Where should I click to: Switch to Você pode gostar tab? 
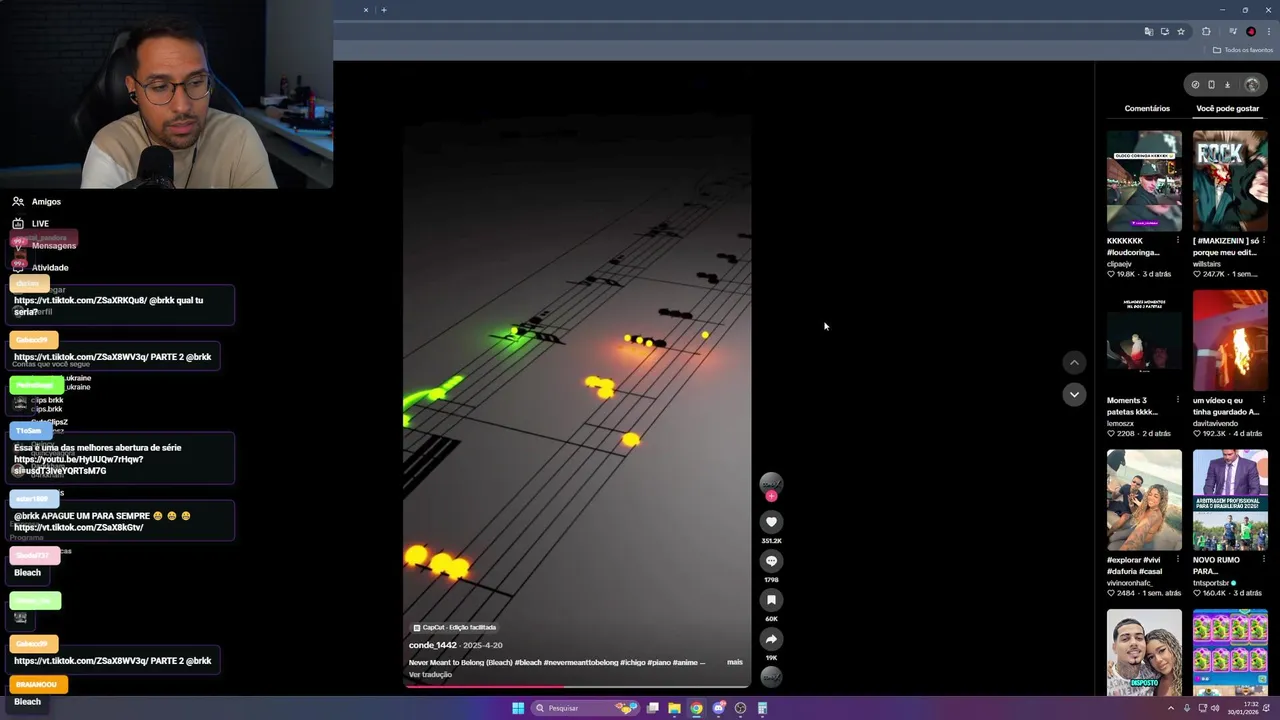[1227, 108]
